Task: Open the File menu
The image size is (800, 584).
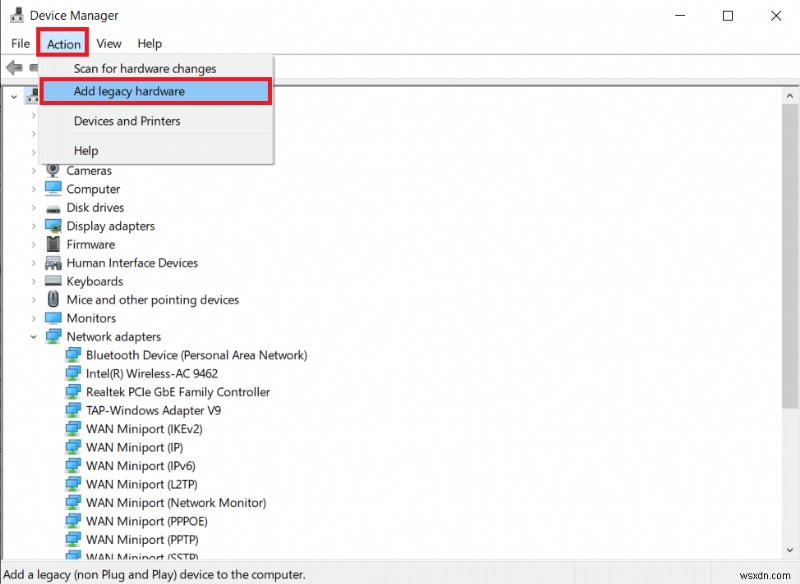Action: click(x=19, y=43)
